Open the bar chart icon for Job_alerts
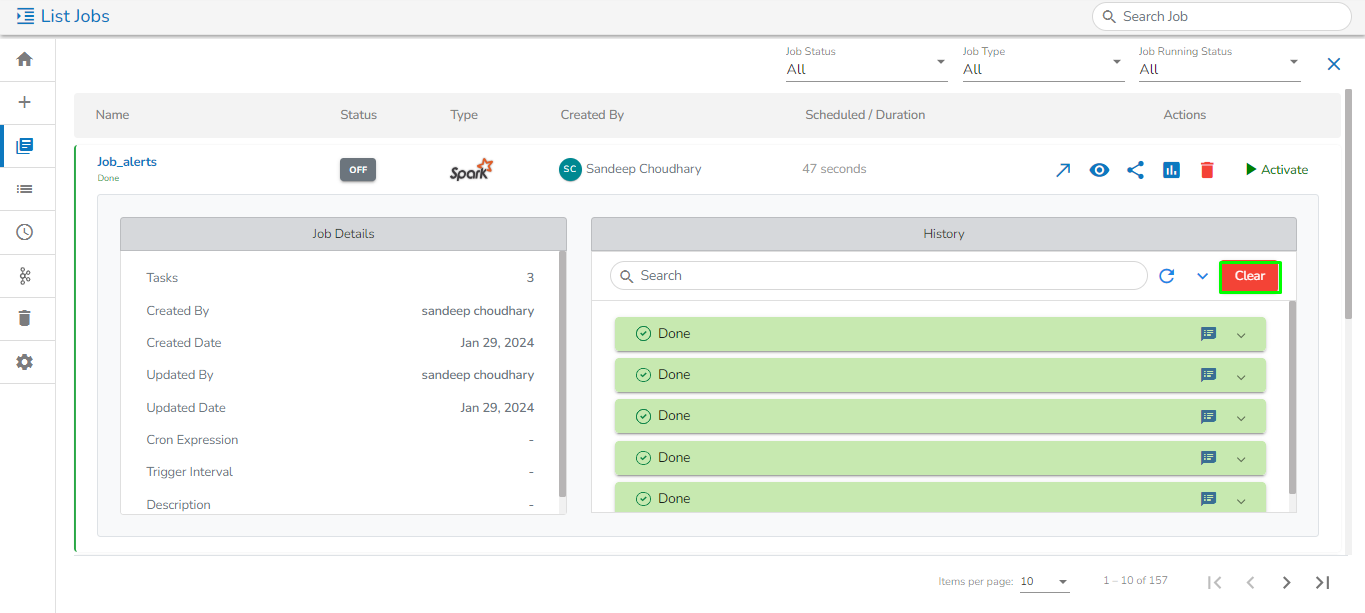 [x=1171, y=170]
